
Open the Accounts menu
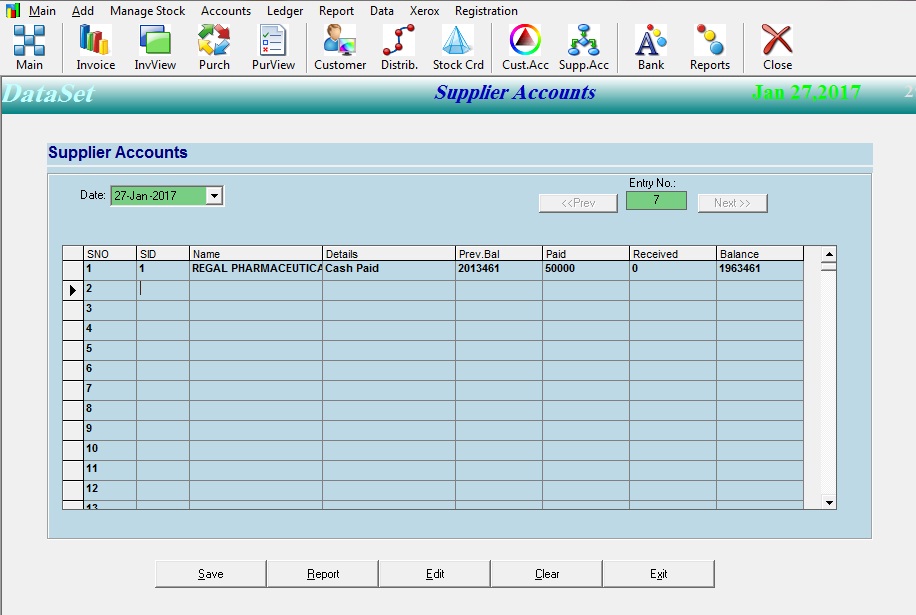tap(225, 11)
